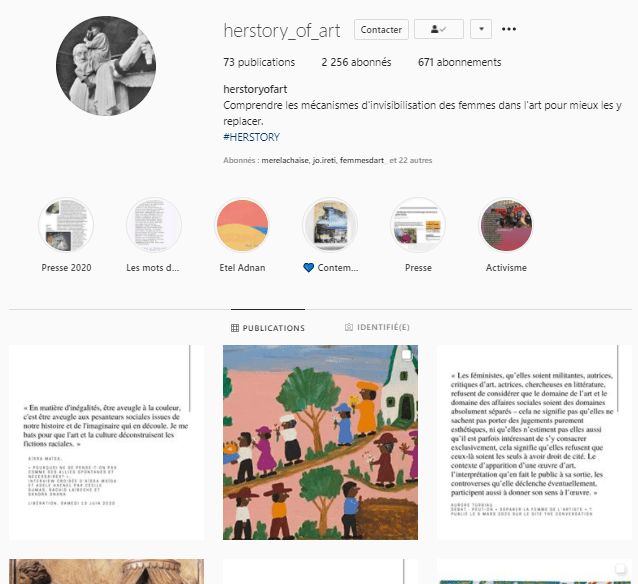This screenshot has height=584, width=638.
Task: Click the #HERSTORY hashtag link
Action: click(x=251, y=137)
